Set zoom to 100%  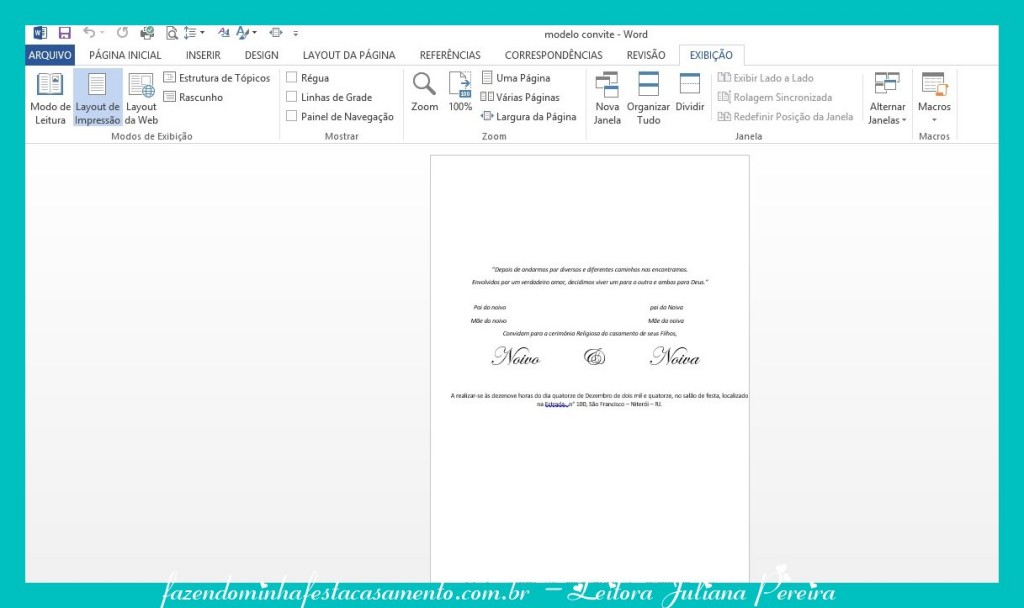(460, 92)
